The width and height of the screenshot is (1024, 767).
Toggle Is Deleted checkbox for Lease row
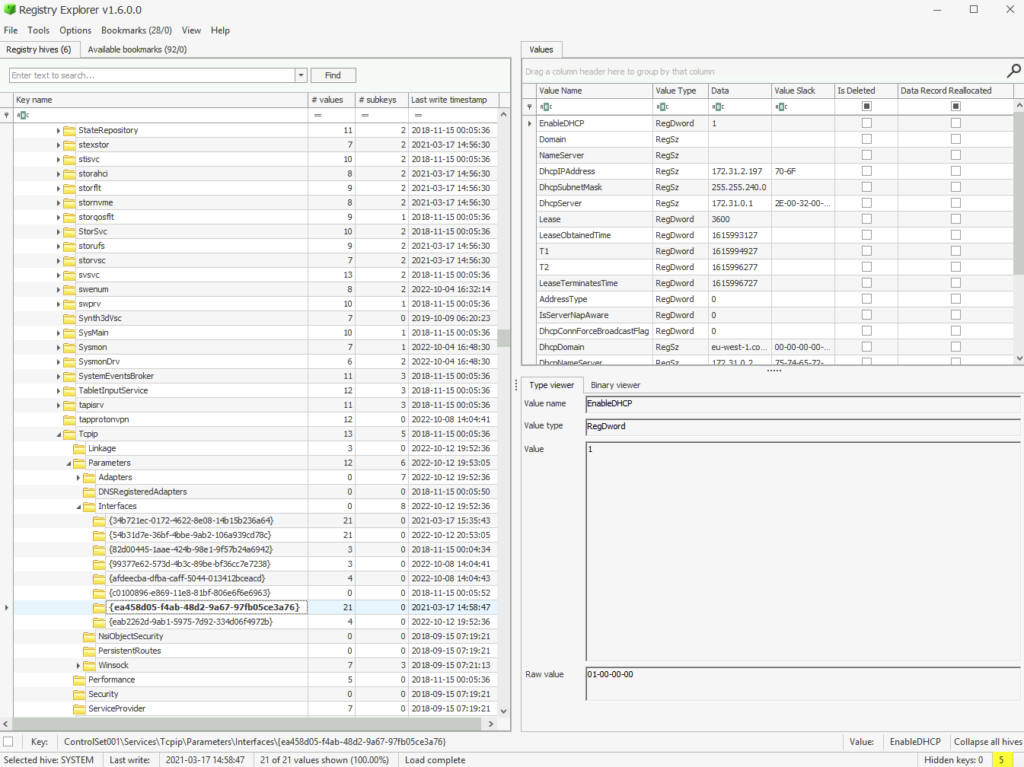tap(867, 219)
